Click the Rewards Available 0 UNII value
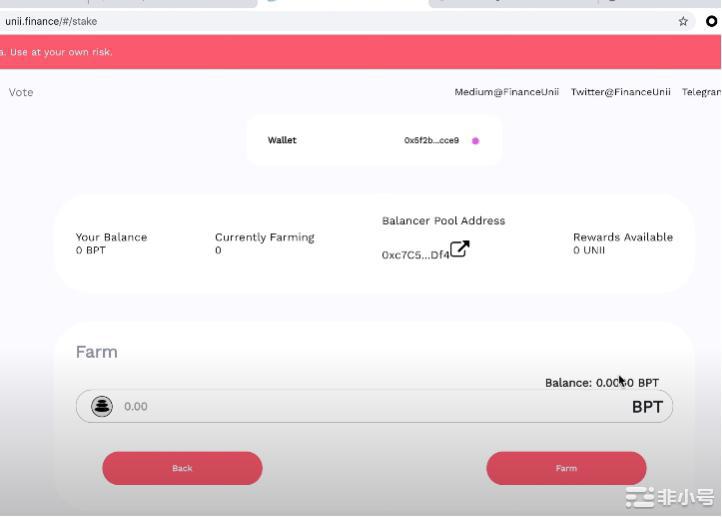Screen dimensions: 722x517 (589, 250)
